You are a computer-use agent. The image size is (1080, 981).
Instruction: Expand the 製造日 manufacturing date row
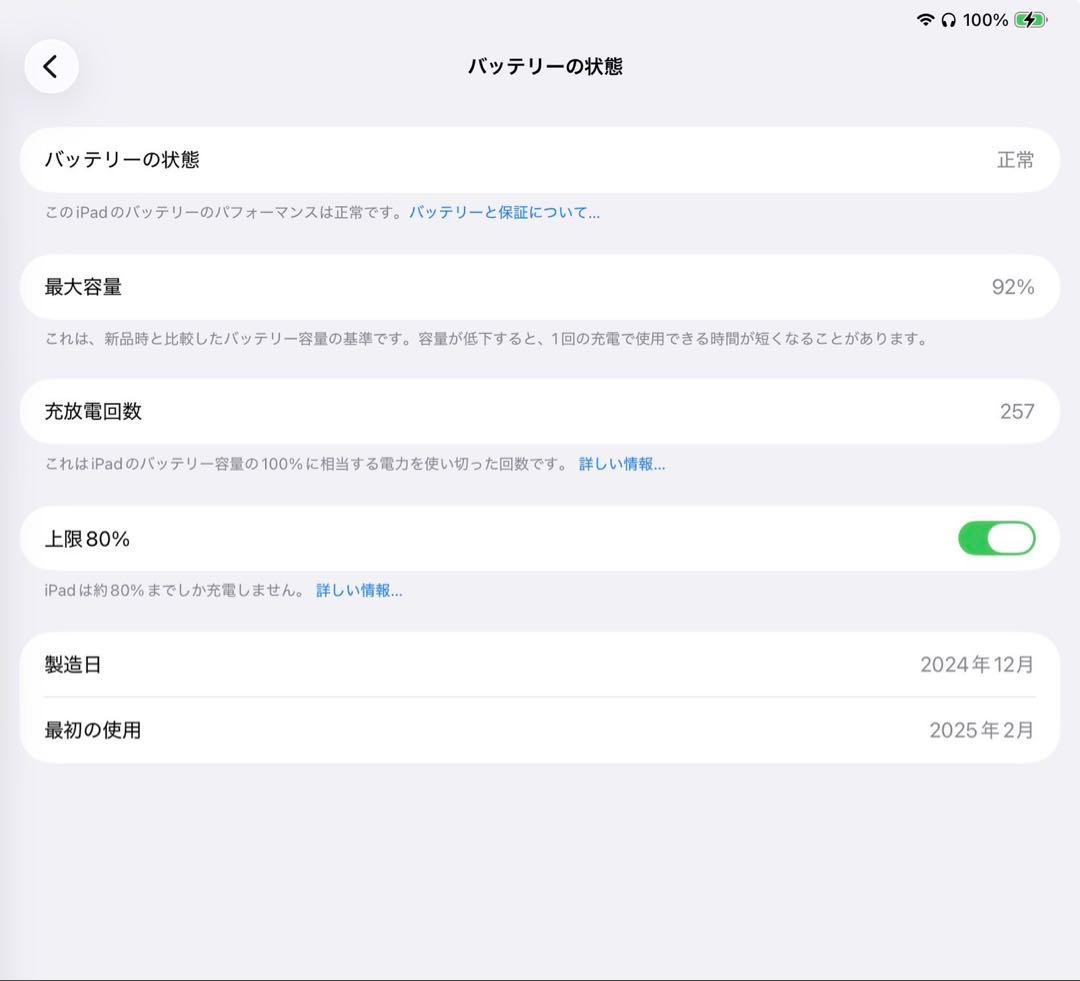540,664
